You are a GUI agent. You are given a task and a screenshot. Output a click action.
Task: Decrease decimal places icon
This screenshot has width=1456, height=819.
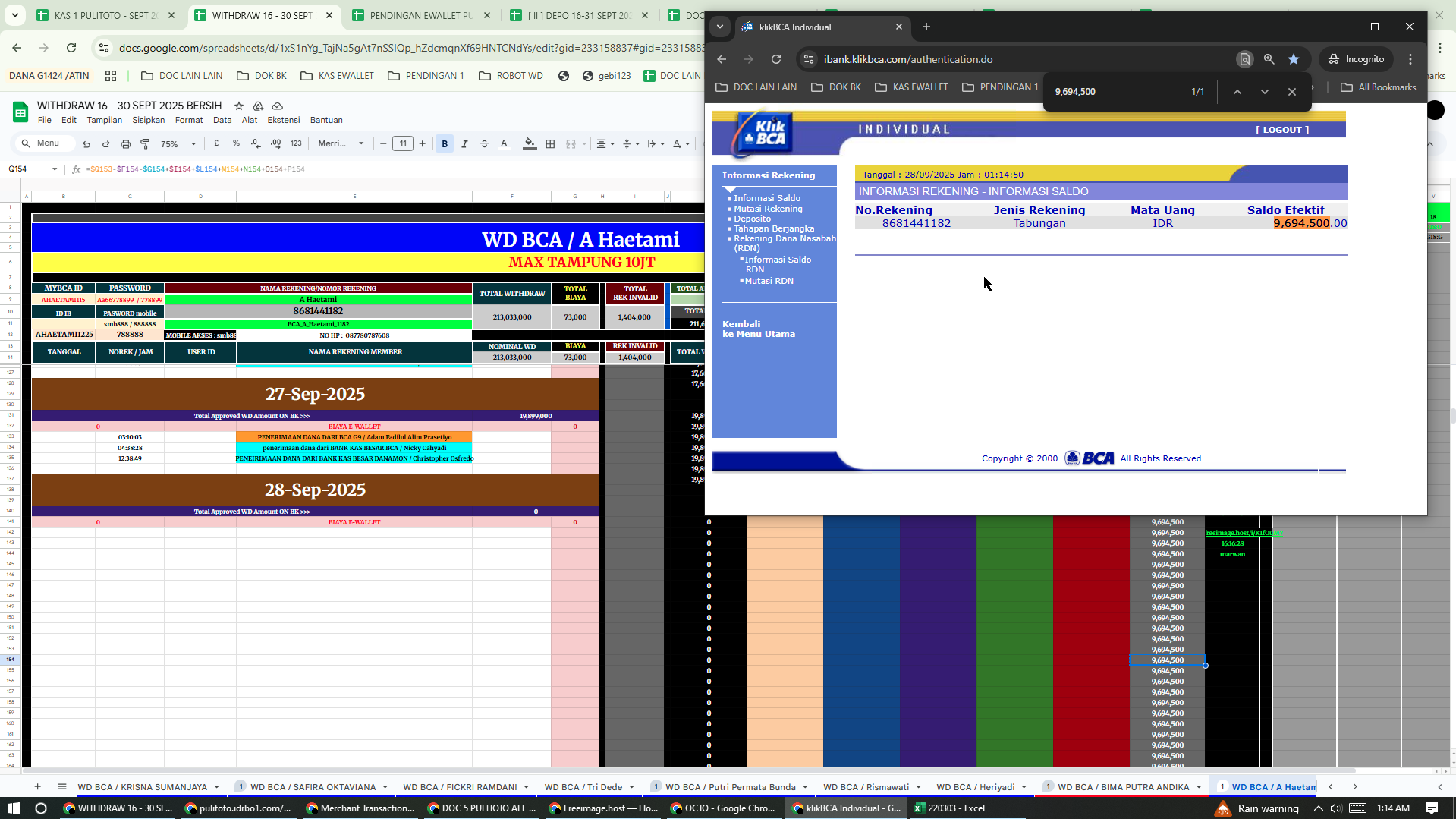[x=256, y=143]
